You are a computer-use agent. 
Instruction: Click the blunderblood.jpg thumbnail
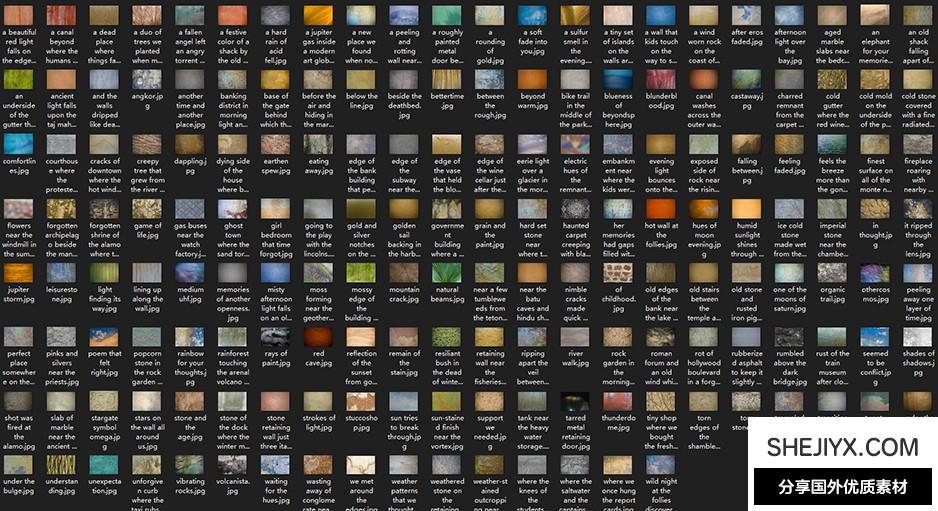[x=661, y=81]
